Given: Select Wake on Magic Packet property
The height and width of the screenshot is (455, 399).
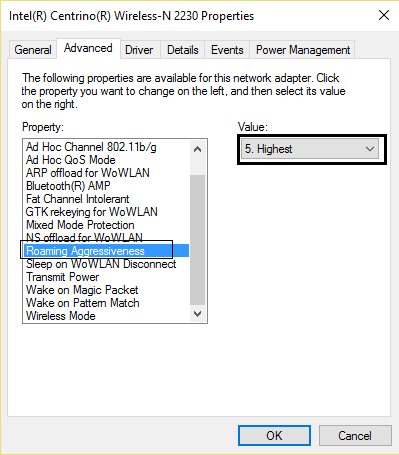Looking at the screenshot, I should pos(82,290).
